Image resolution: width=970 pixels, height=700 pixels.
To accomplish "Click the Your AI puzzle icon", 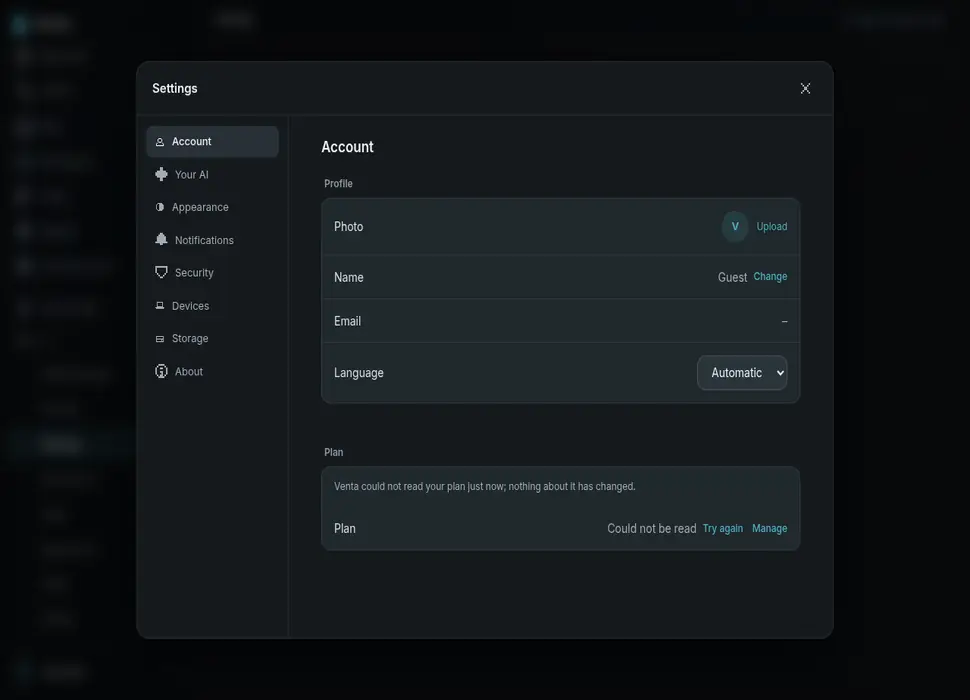I will pyautogui.click(x=161, y=174).
